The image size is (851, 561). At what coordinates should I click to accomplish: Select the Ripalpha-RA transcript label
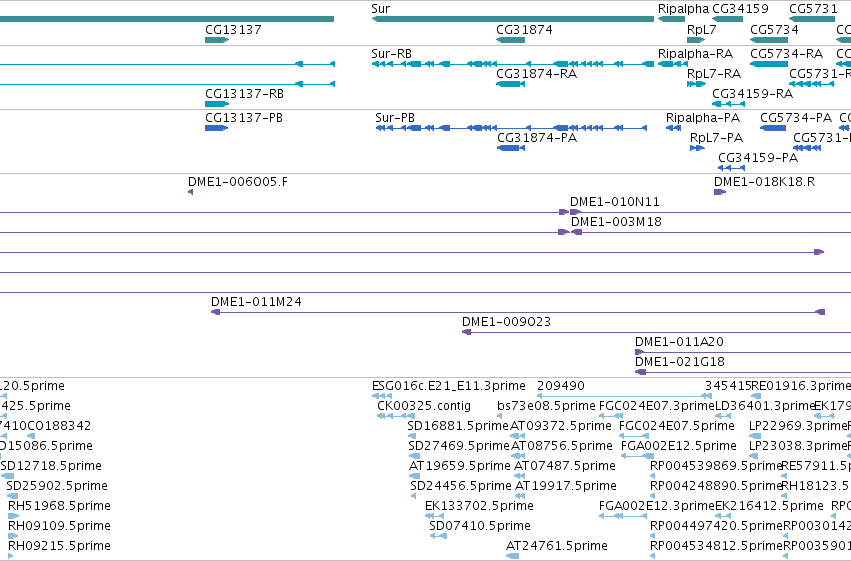coord(695,54)
